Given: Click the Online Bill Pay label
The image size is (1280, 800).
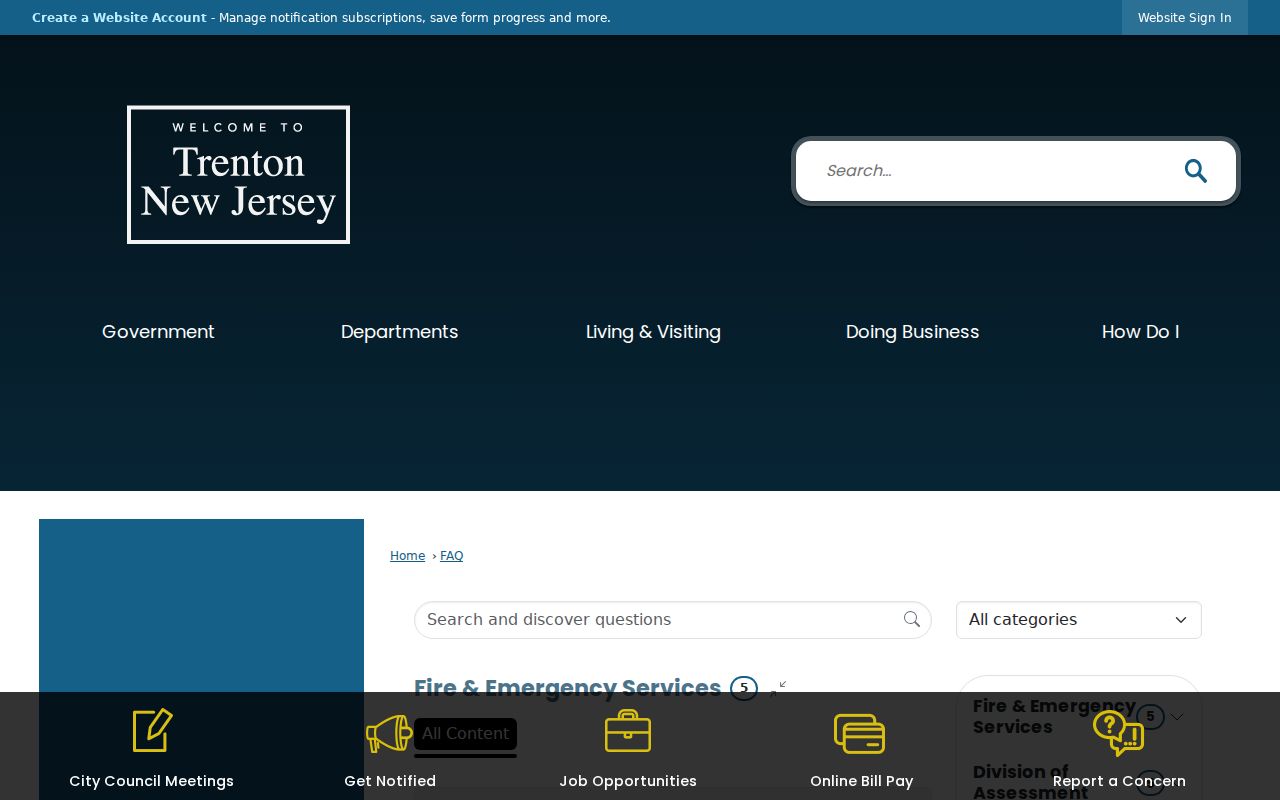Looking at the screenshot, I should tap(861, 781).
